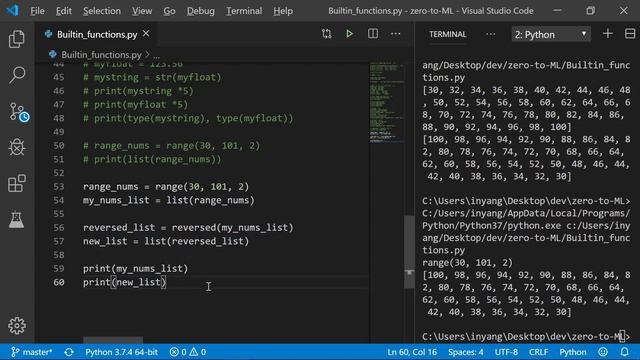Click terminal output 'range(30, 101, 2)'
640x360 pixels.
[467, 262]
